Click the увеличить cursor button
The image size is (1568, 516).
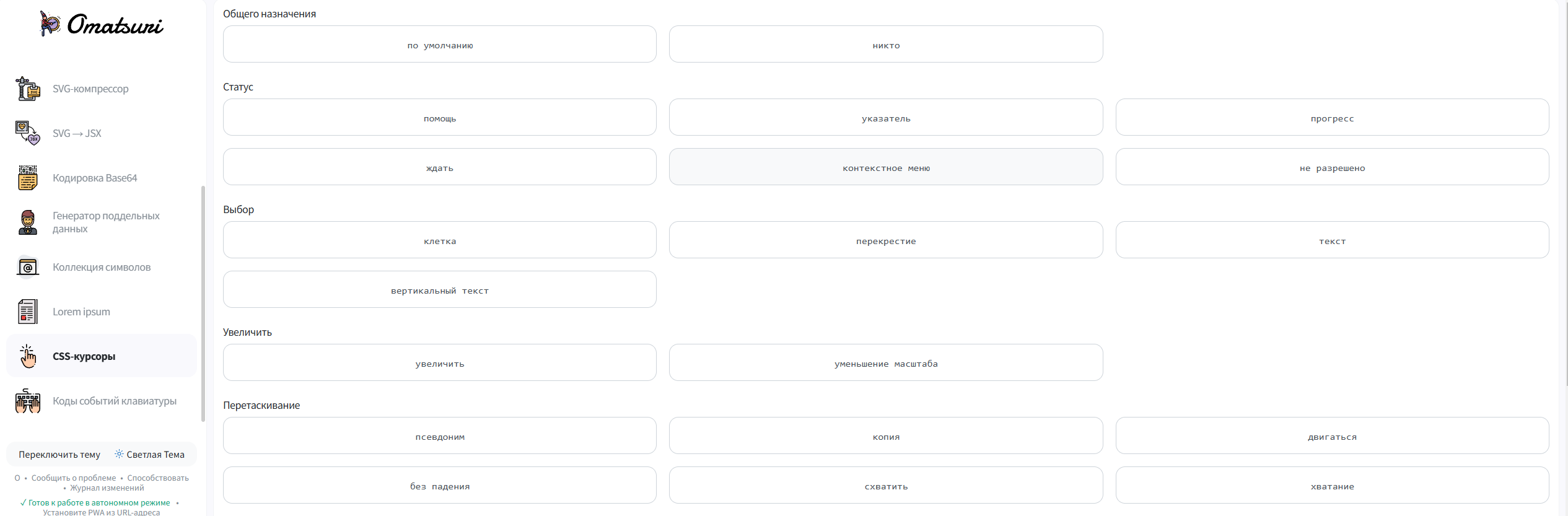click(x=440, y=362)
